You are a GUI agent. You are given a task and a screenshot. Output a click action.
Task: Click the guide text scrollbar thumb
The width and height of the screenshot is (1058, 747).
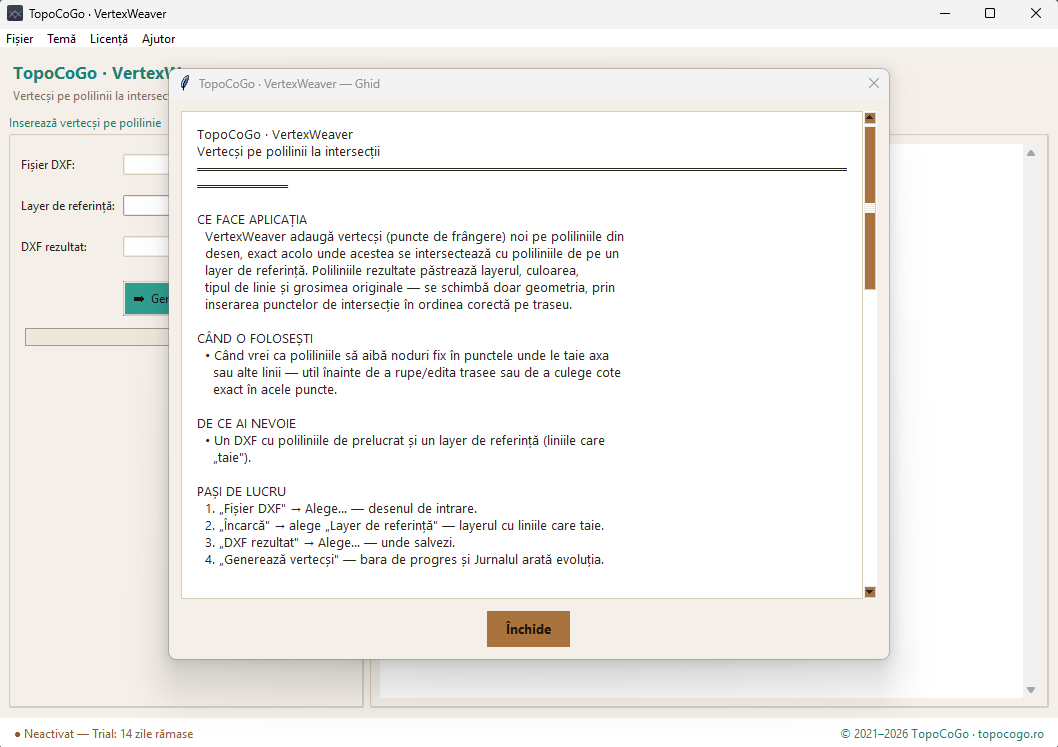pyautogui.click(x=870, y=208)
